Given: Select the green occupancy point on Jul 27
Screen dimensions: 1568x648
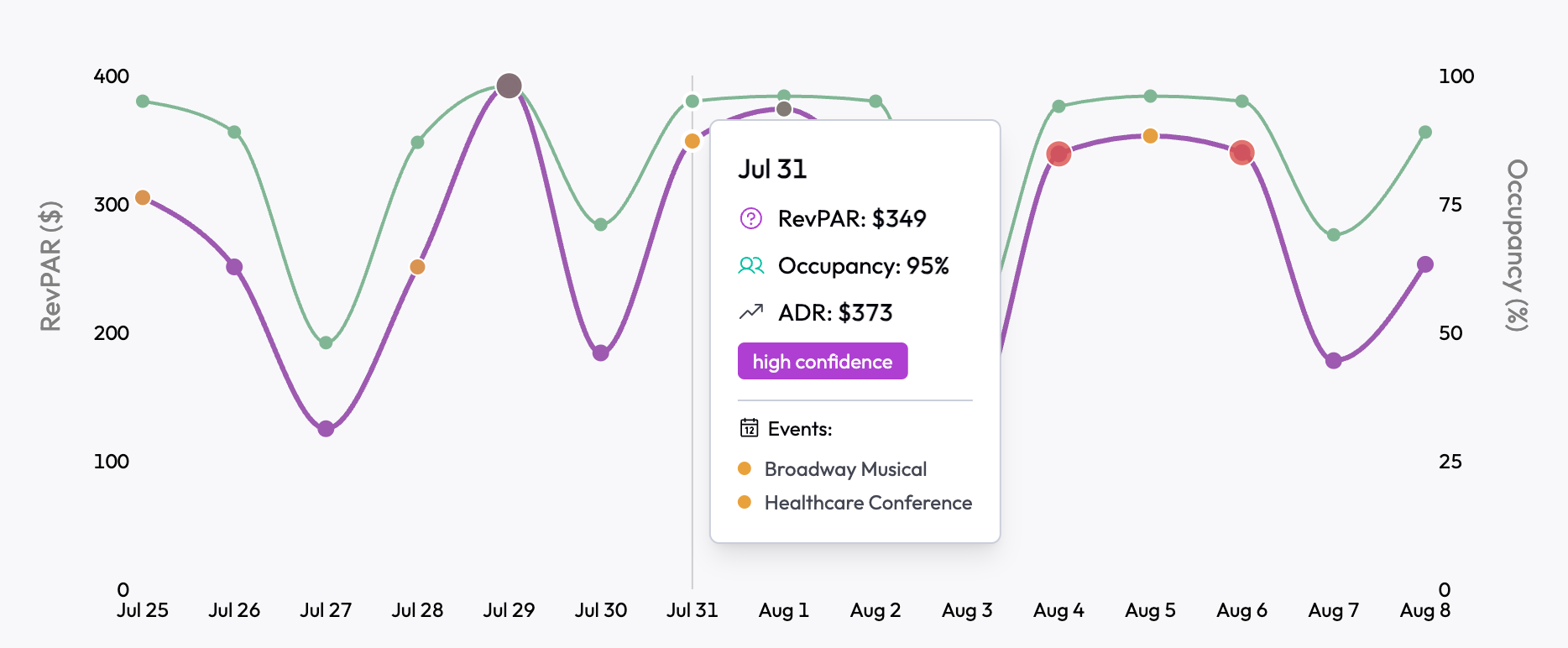Looking at the screenshot, I should click(326, 342).
